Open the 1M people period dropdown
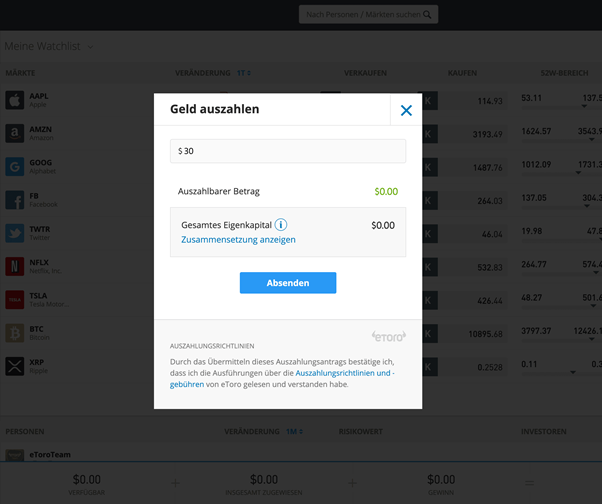 (294, 431)
